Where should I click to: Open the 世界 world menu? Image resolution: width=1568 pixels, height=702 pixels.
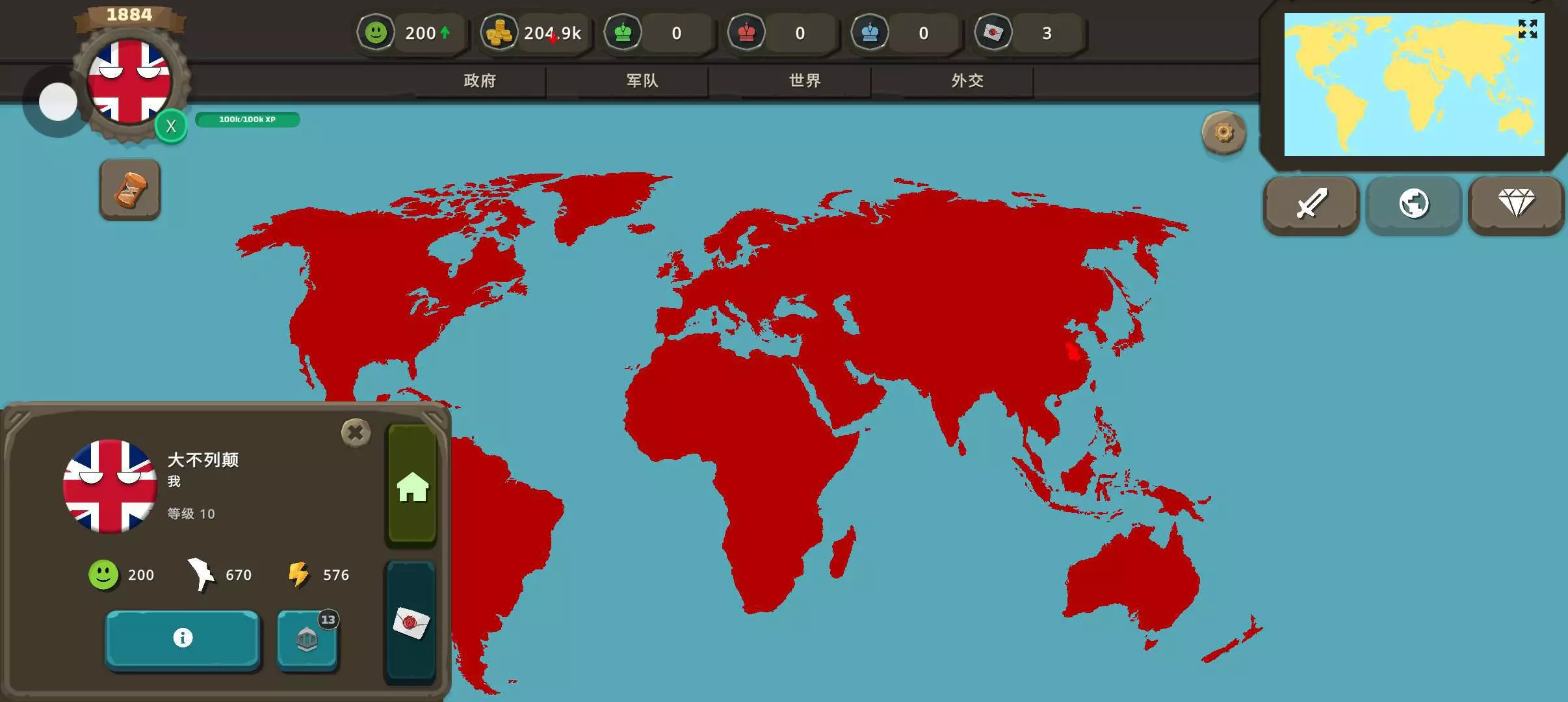point(805,81)
